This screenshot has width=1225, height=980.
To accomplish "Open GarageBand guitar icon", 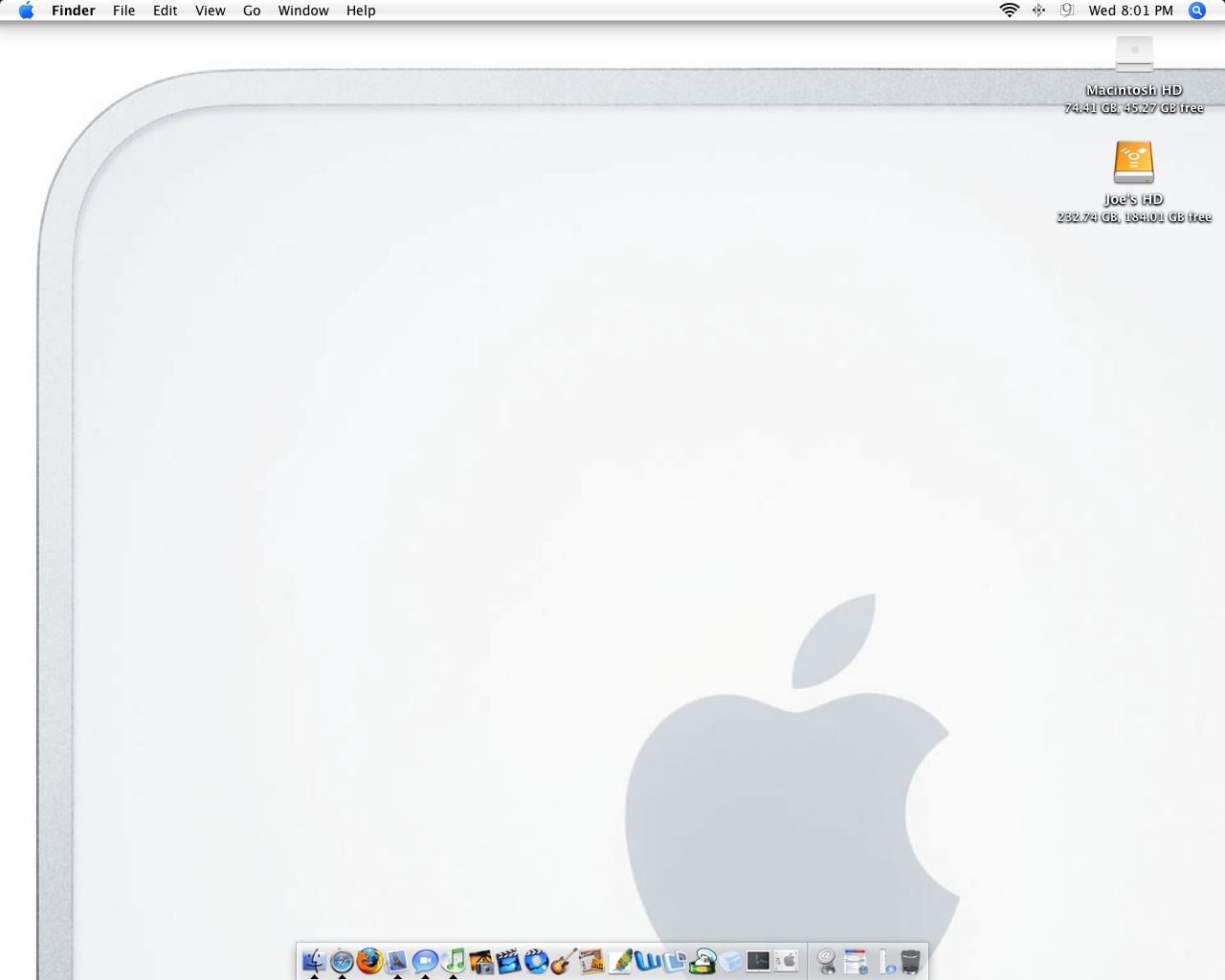I will tap(564, 962).
